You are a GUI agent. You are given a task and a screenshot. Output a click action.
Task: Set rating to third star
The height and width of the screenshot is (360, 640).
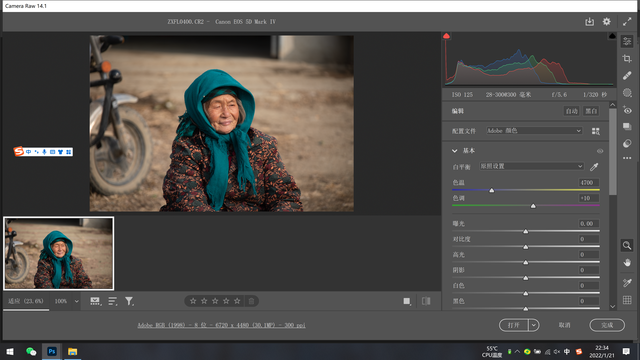(215, 301)
